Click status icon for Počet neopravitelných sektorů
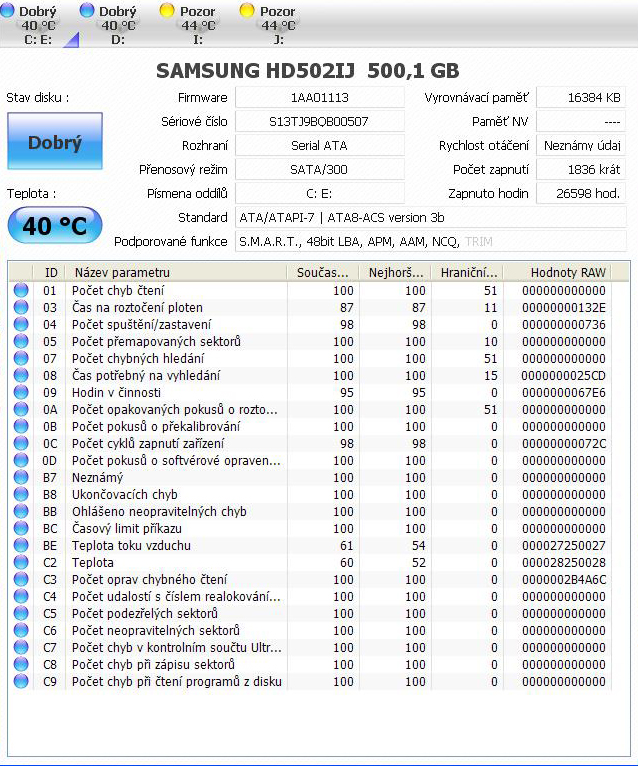The image size is (638, 766). pos(21,630)
